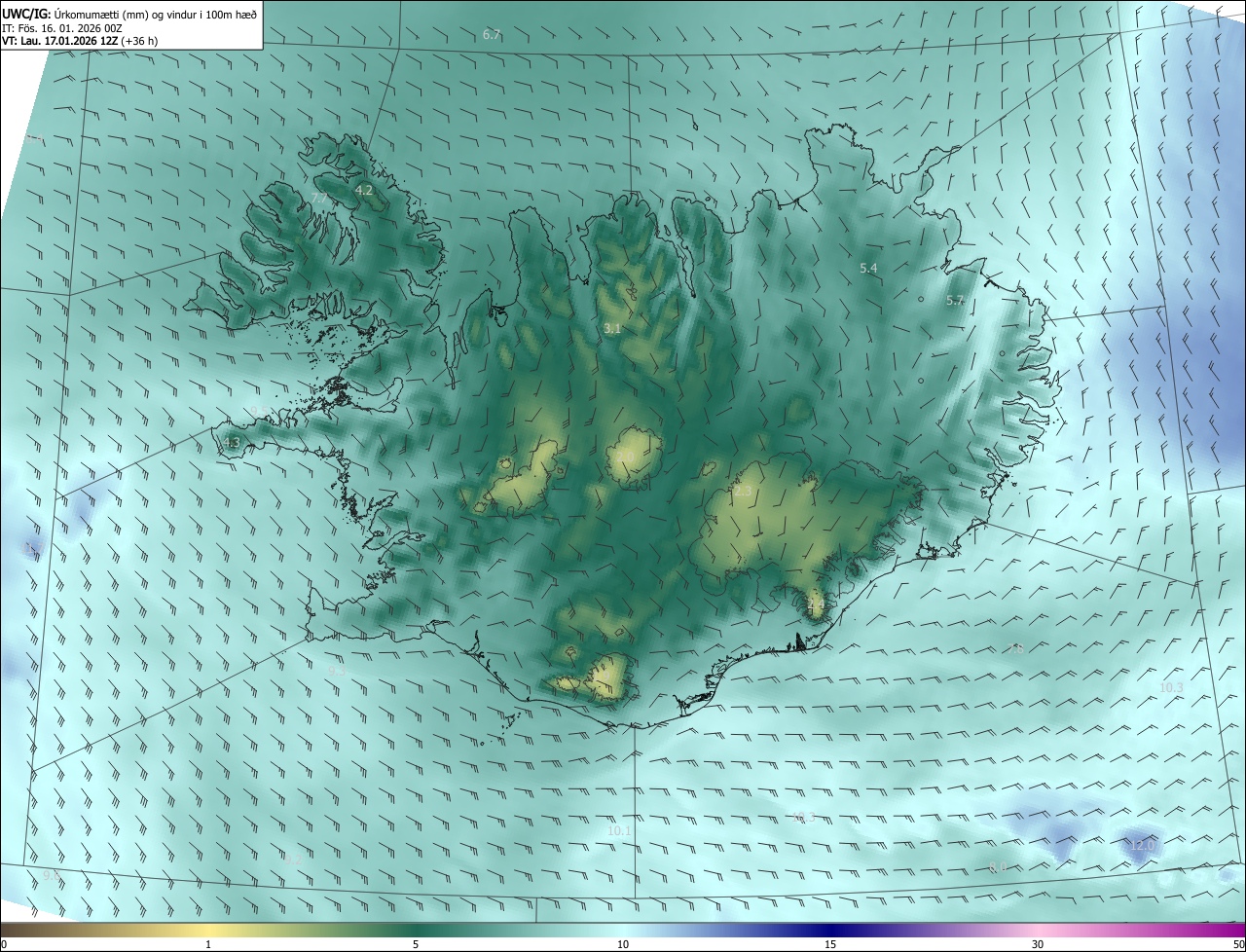Click the 7.7 value in the Westfjords
This screenshot has height=952, width=1246.
319,199
